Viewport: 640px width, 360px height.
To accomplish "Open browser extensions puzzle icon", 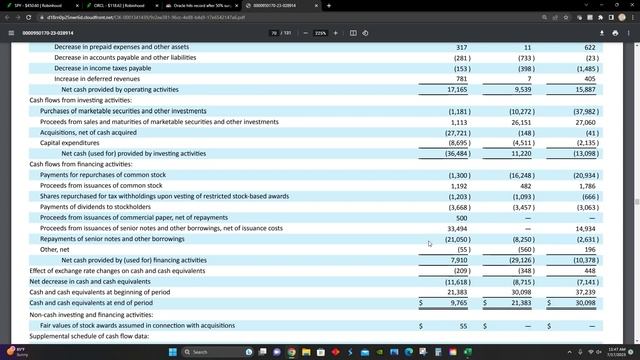I will 600,18.
